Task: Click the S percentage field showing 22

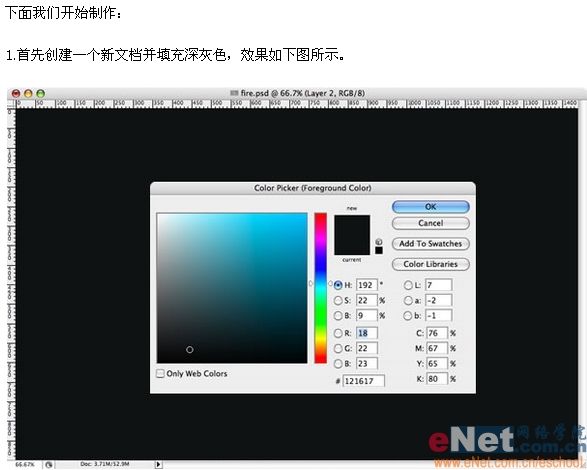Action: (367, 300)
